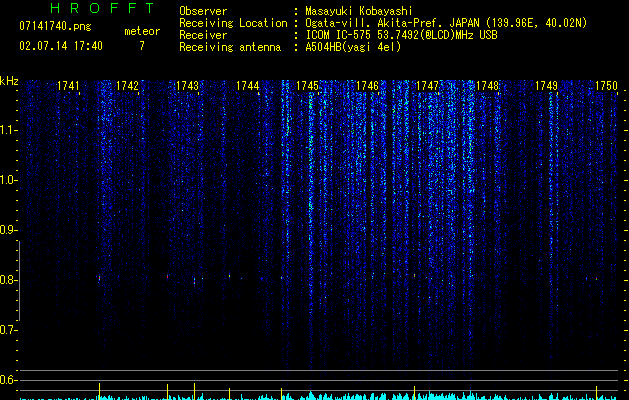Click the Ogata-vill. Akita-Pref. JAPAN location text
The height and width of the screenshot is (400, 629).
pyautogui.click(x=446, y=23)
